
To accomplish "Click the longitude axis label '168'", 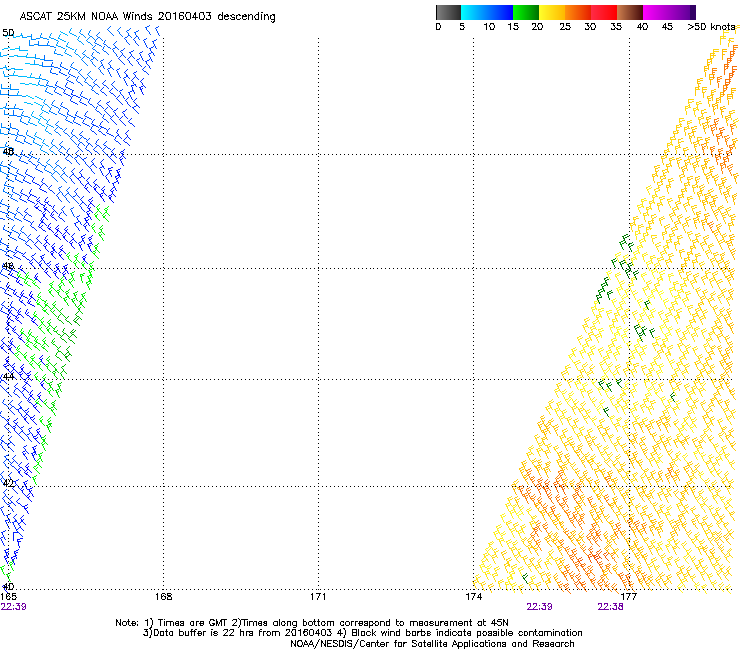I will tap(163, 597).
